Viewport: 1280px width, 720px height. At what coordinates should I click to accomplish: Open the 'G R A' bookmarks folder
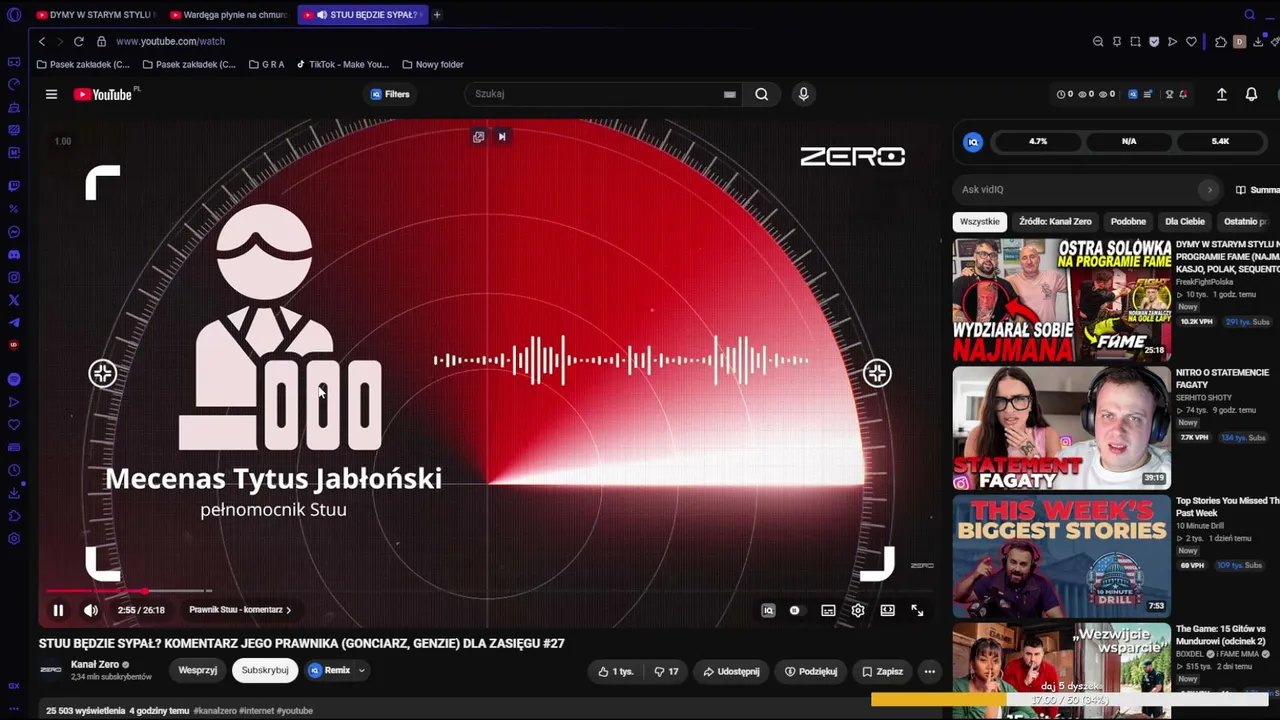(266, 64)
